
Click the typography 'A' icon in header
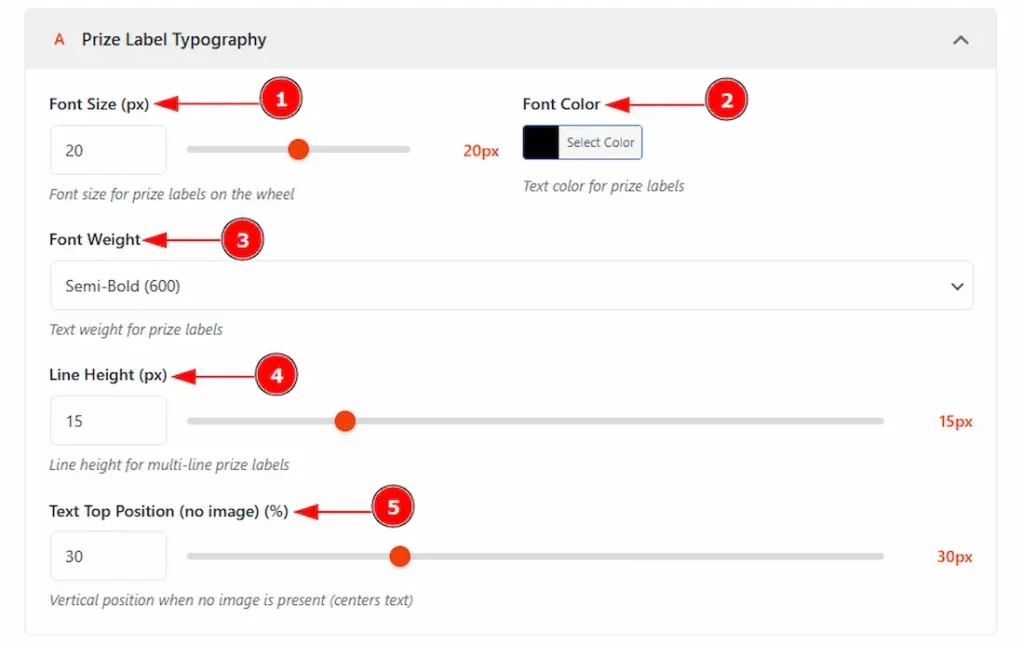[x=59, y=40]
